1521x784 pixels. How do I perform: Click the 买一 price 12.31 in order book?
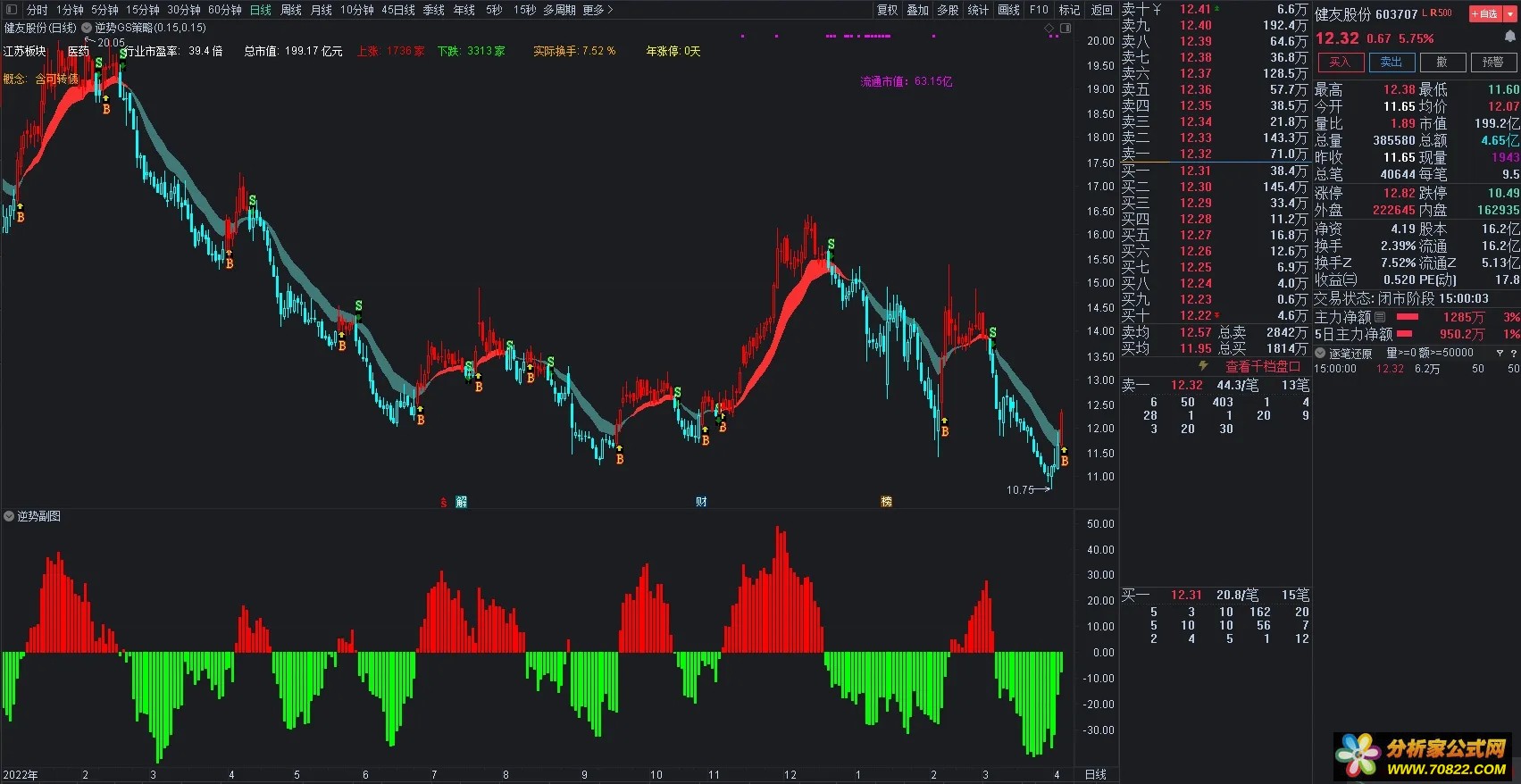point(1195,170)
